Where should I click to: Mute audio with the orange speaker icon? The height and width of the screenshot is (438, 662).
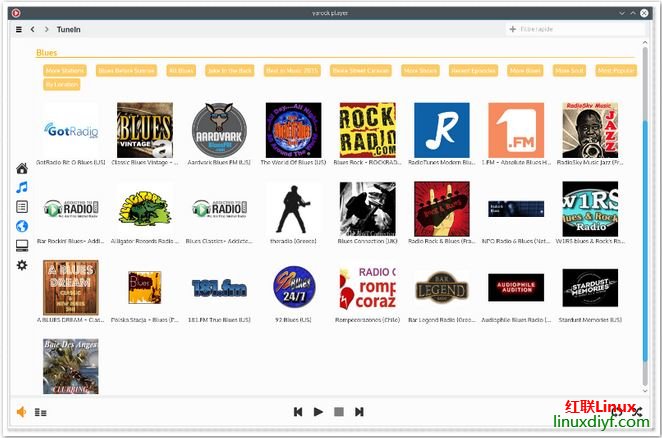click(x=22, y=411)
